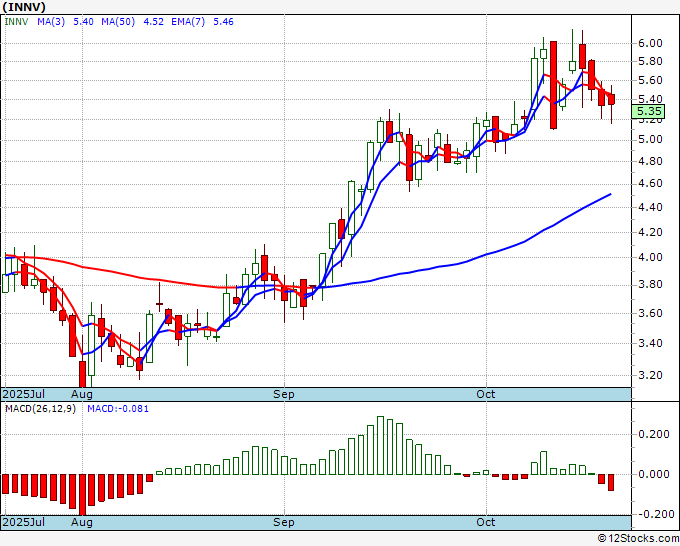Screen dimensions: 680x546
Task: Click the 3.20 price axis label
Action: (650, 375)
